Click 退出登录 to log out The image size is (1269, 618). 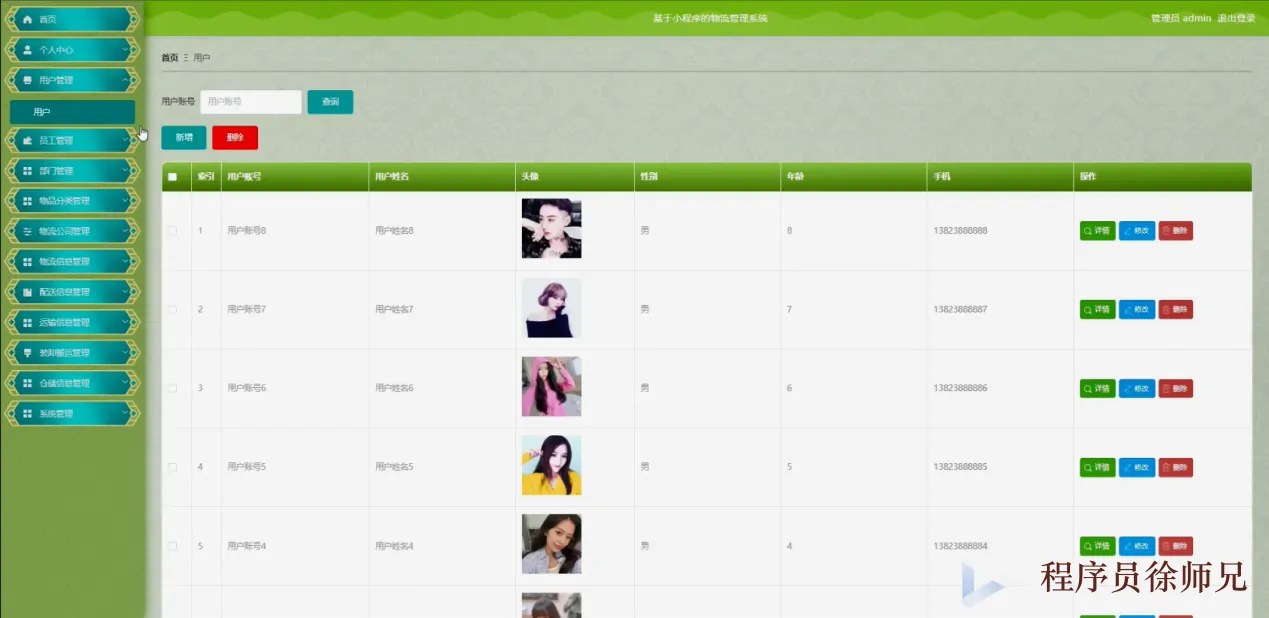point(1236,19)
